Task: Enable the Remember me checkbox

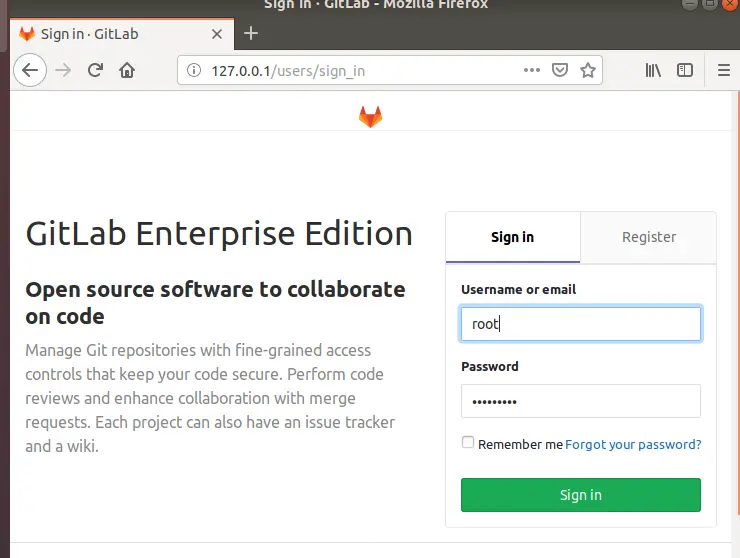Action: (x=468, y=442)
